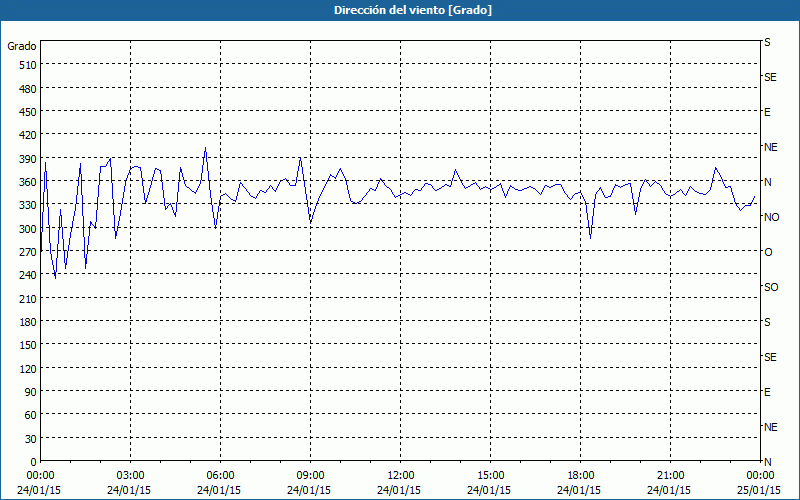The height and width of the screenshot is (500, 800).
Task: Click the blue line's deep dip after 18:00
Action: point(590,238)
